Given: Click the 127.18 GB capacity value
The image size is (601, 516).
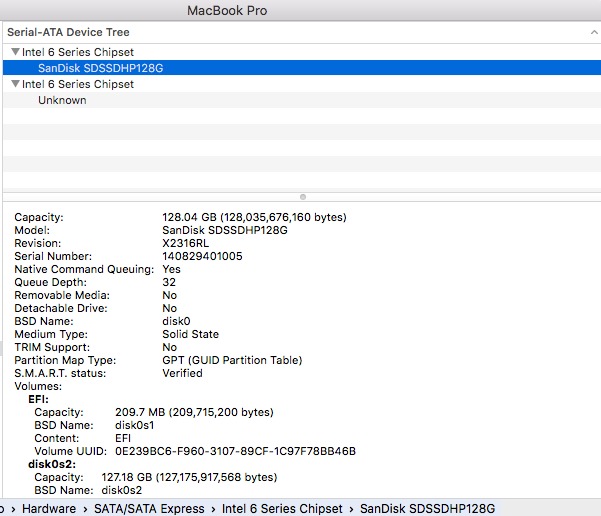Looking at the screenshot, I should [x=189, y=477].
